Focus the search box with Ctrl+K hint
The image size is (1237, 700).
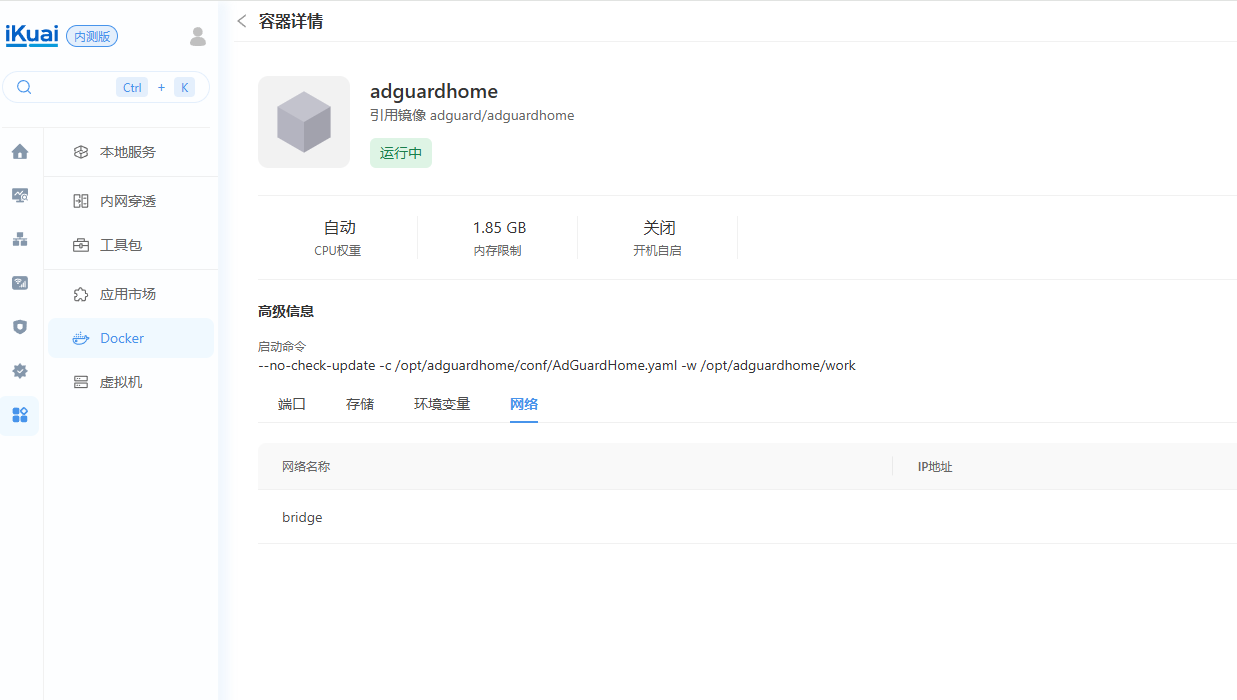point(106,87)
